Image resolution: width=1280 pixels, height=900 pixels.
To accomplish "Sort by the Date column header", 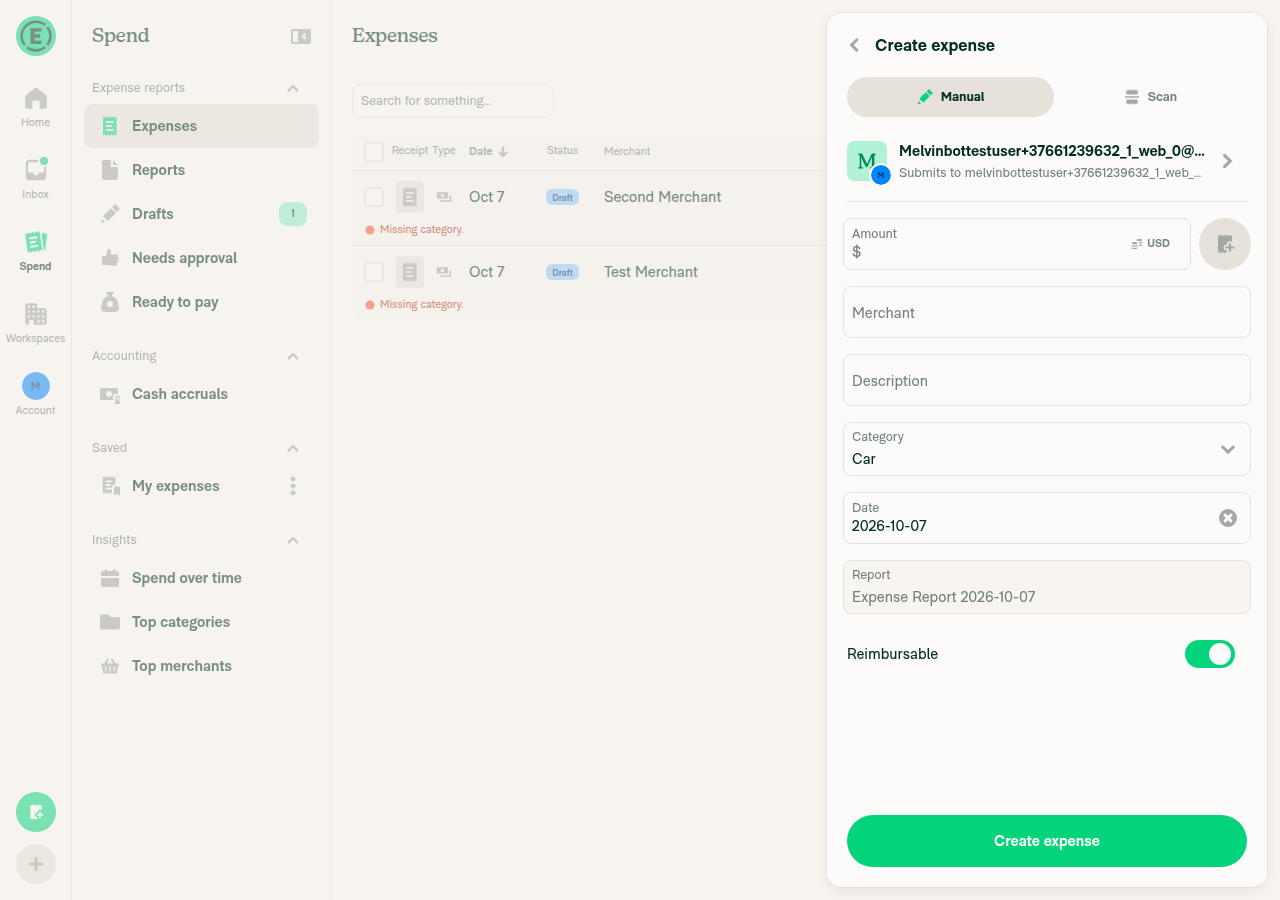I will (488, 152).
